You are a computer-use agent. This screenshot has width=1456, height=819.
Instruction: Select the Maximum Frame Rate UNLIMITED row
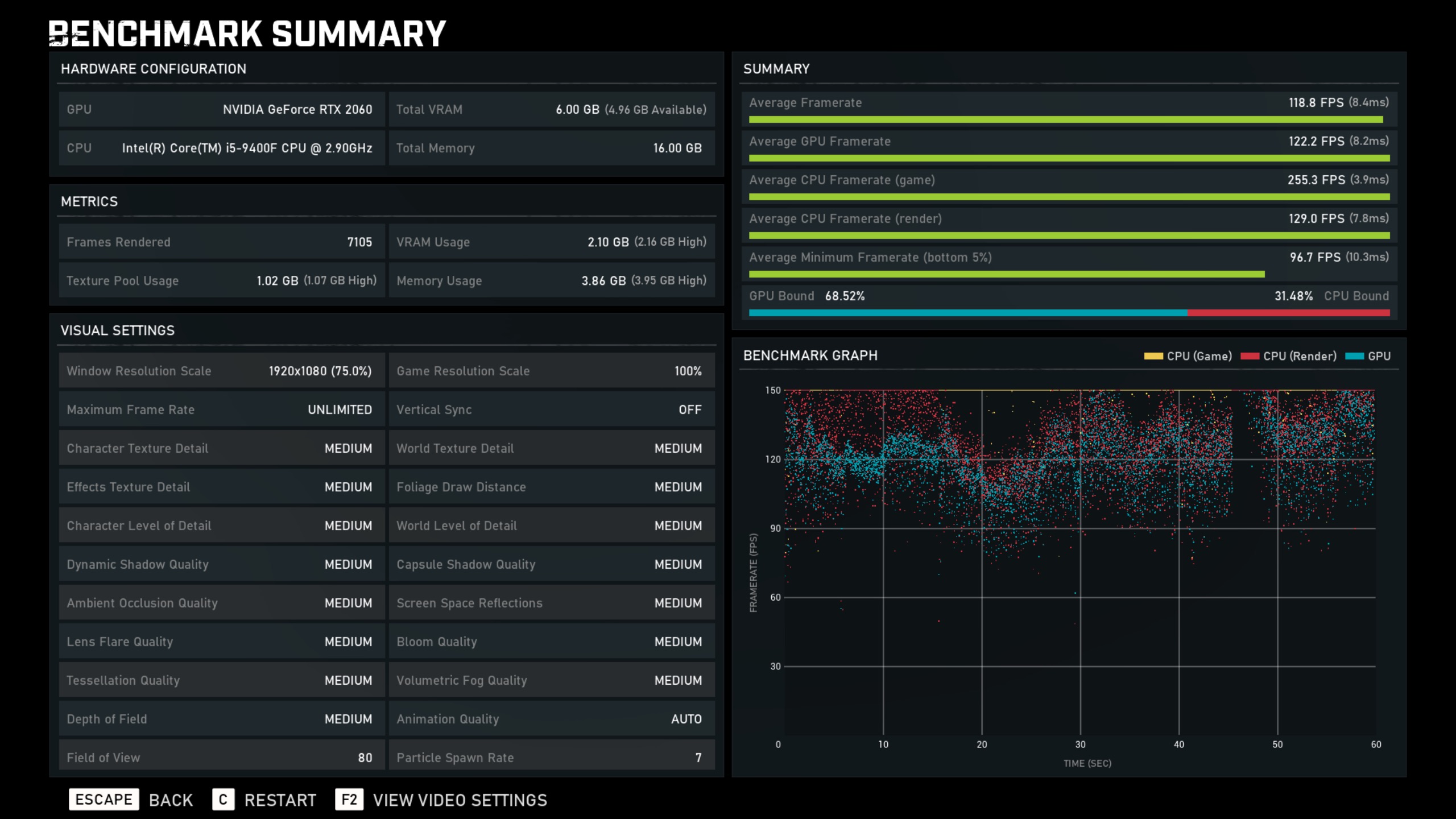[x=222, y=409]
